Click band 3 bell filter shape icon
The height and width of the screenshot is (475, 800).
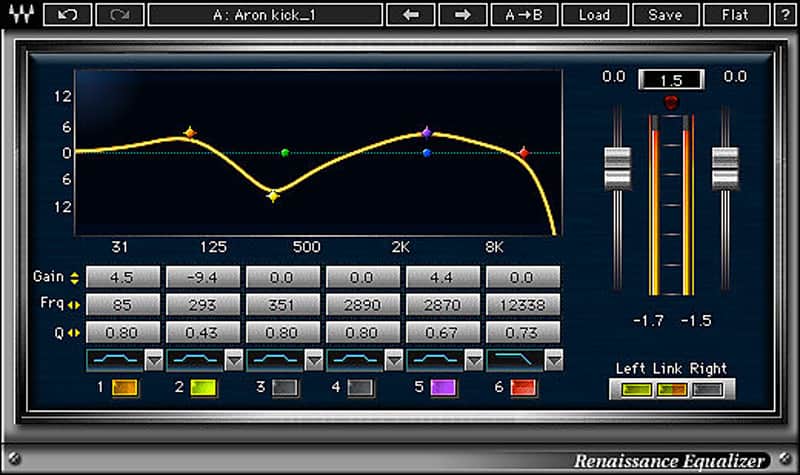point(276,360)
